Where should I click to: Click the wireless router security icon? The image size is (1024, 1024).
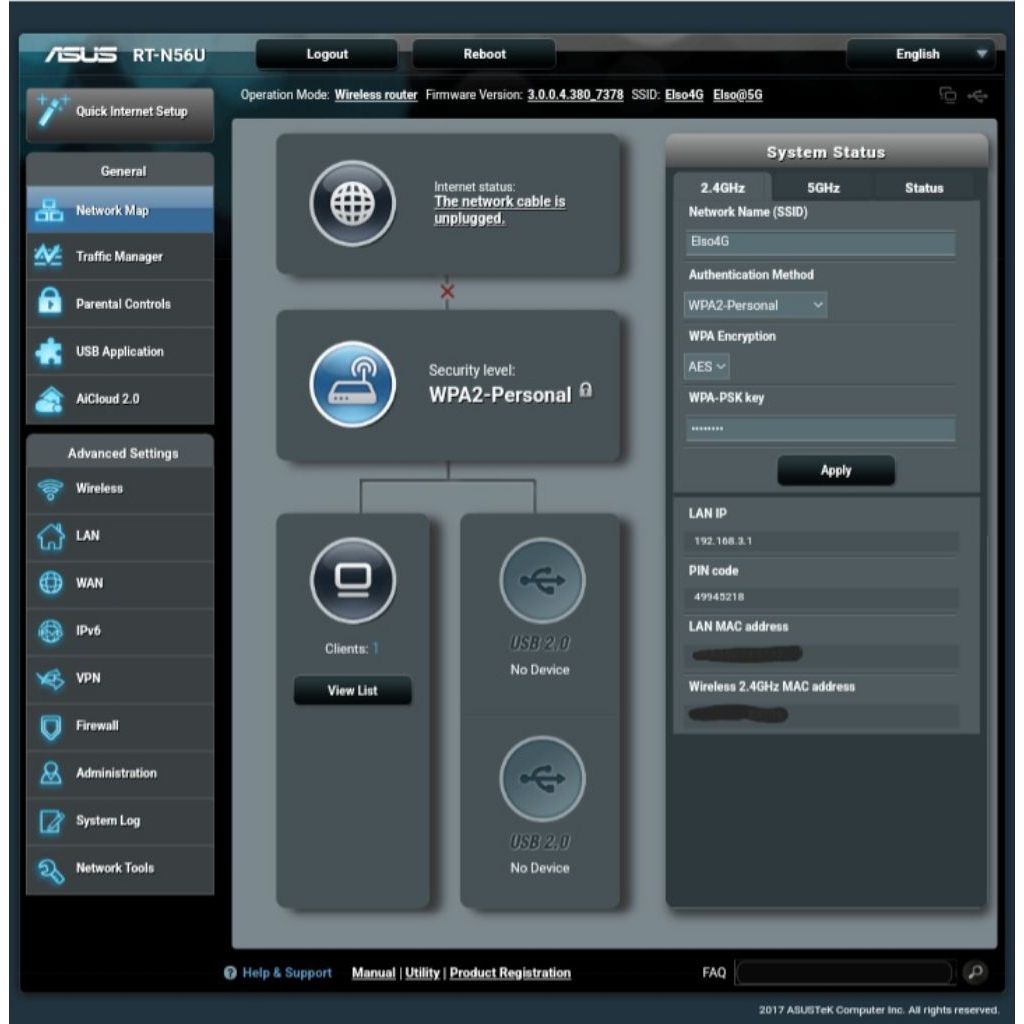352,384
